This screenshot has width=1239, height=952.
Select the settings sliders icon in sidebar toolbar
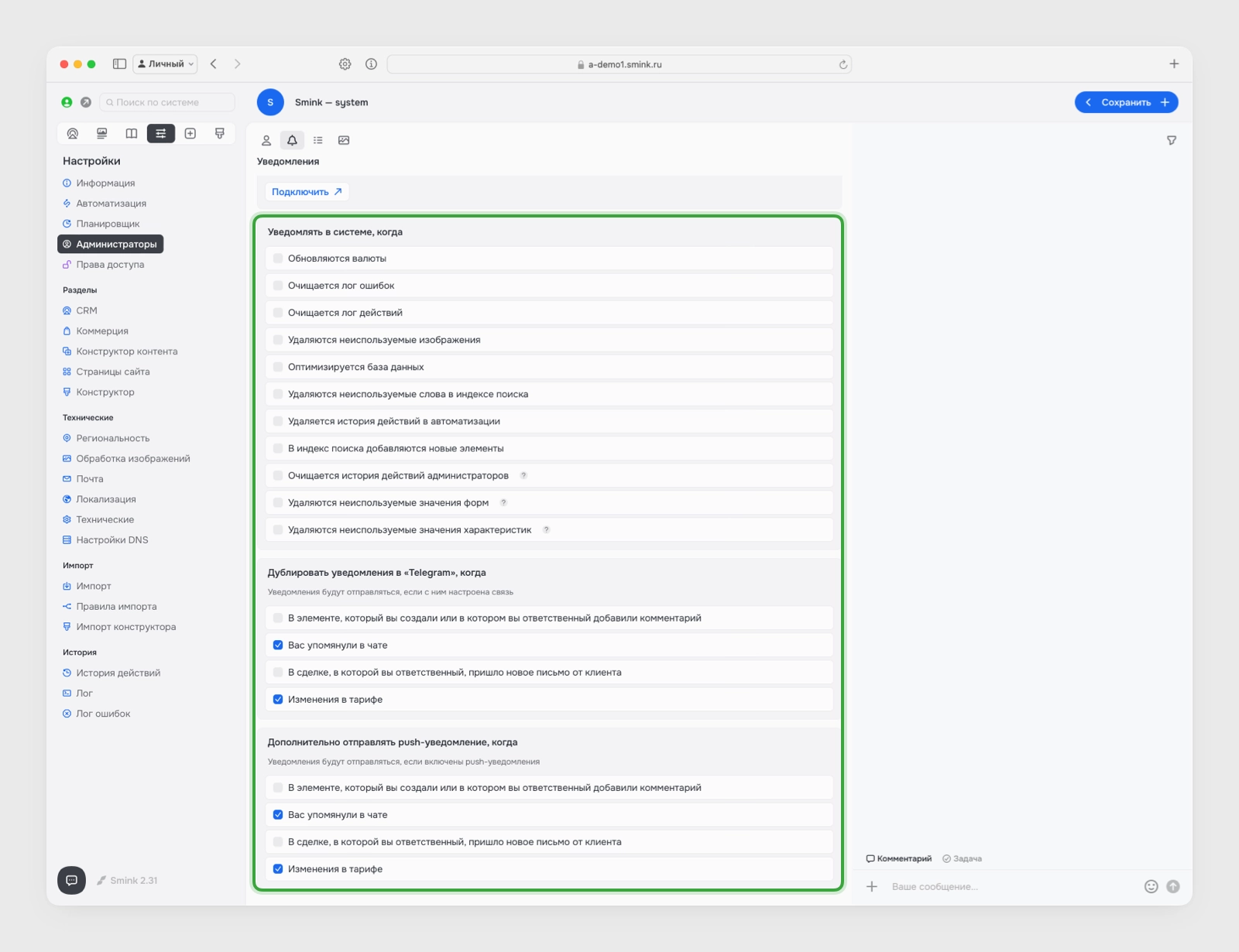pos(161,133)
